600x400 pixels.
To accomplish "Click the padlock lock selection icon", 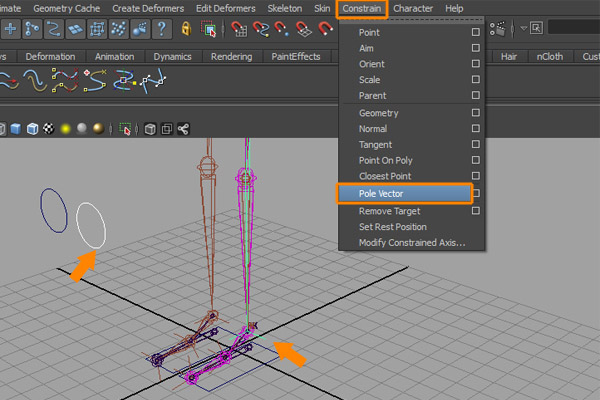I will point(187,30).
